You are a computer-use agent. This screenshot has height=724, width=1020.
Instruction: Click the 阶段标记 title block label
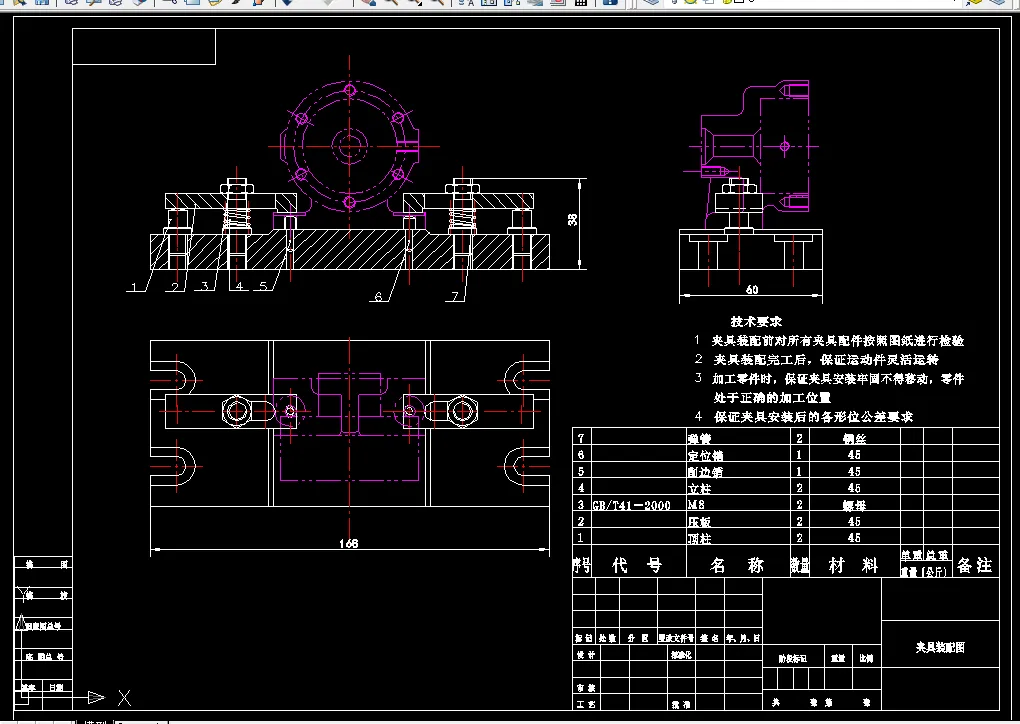[792, 658]
